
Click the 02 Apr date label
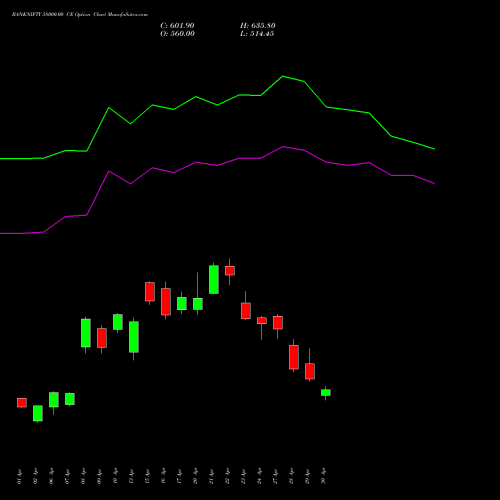point(35,476)
